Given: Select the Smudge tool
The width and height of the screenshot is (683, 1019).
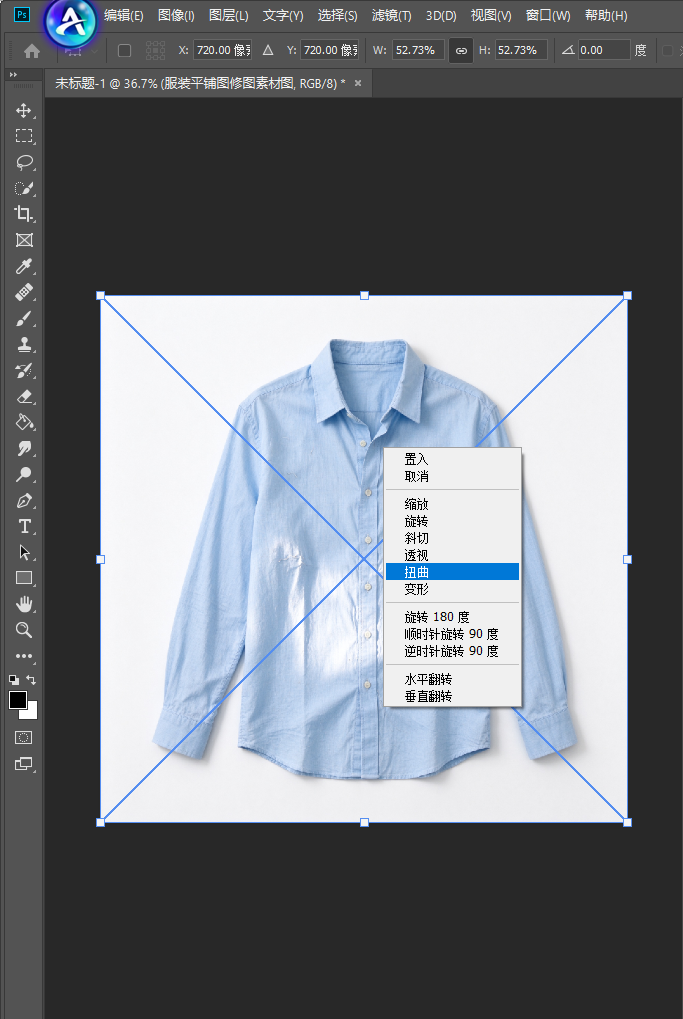Looking at the screenshot, I should click(24, 448).
